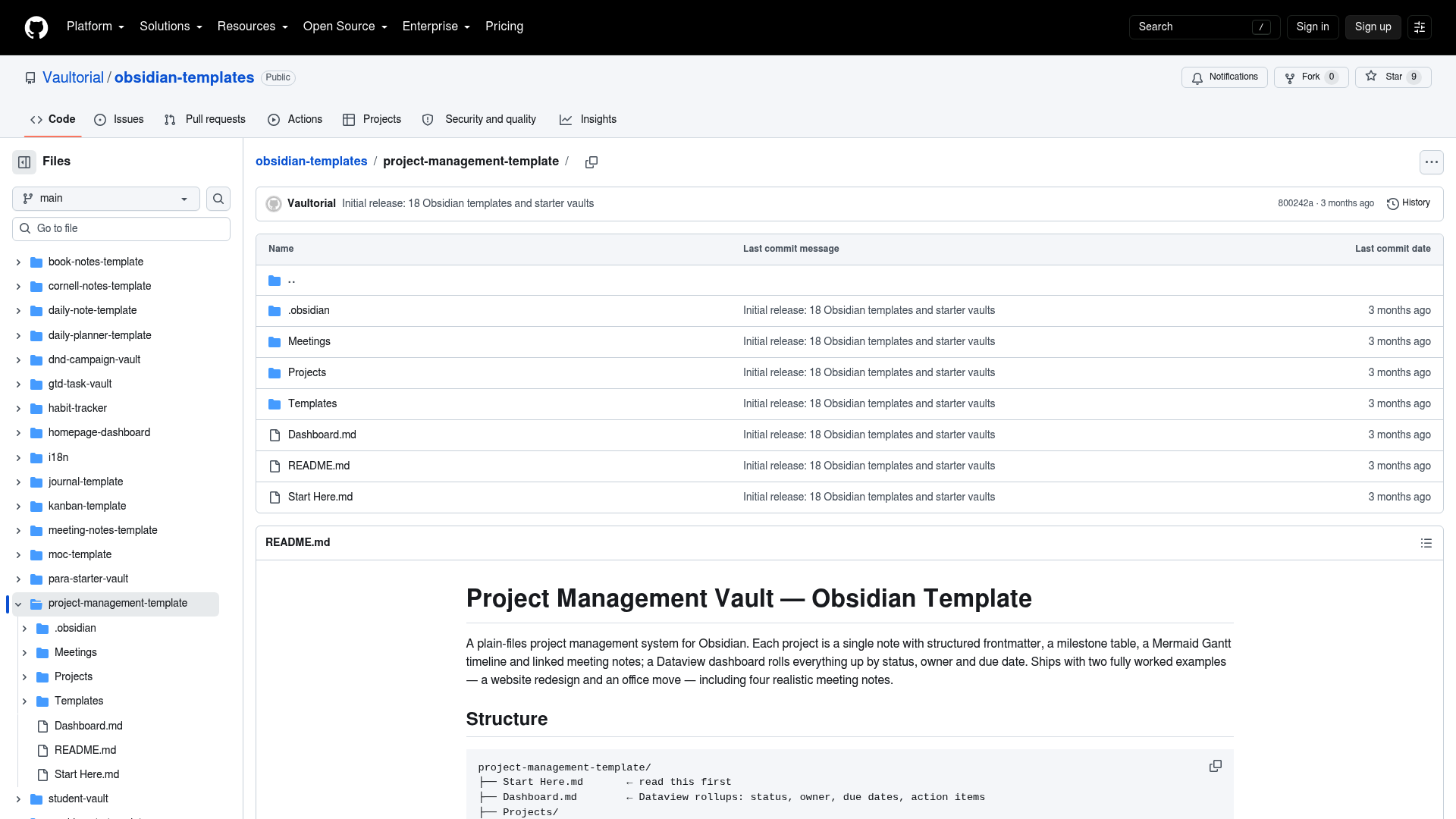The width and height of the screenshot is (1456, 819).
Task: Select Start Here.md in the sidebar tree
Action: click(86, 775)
